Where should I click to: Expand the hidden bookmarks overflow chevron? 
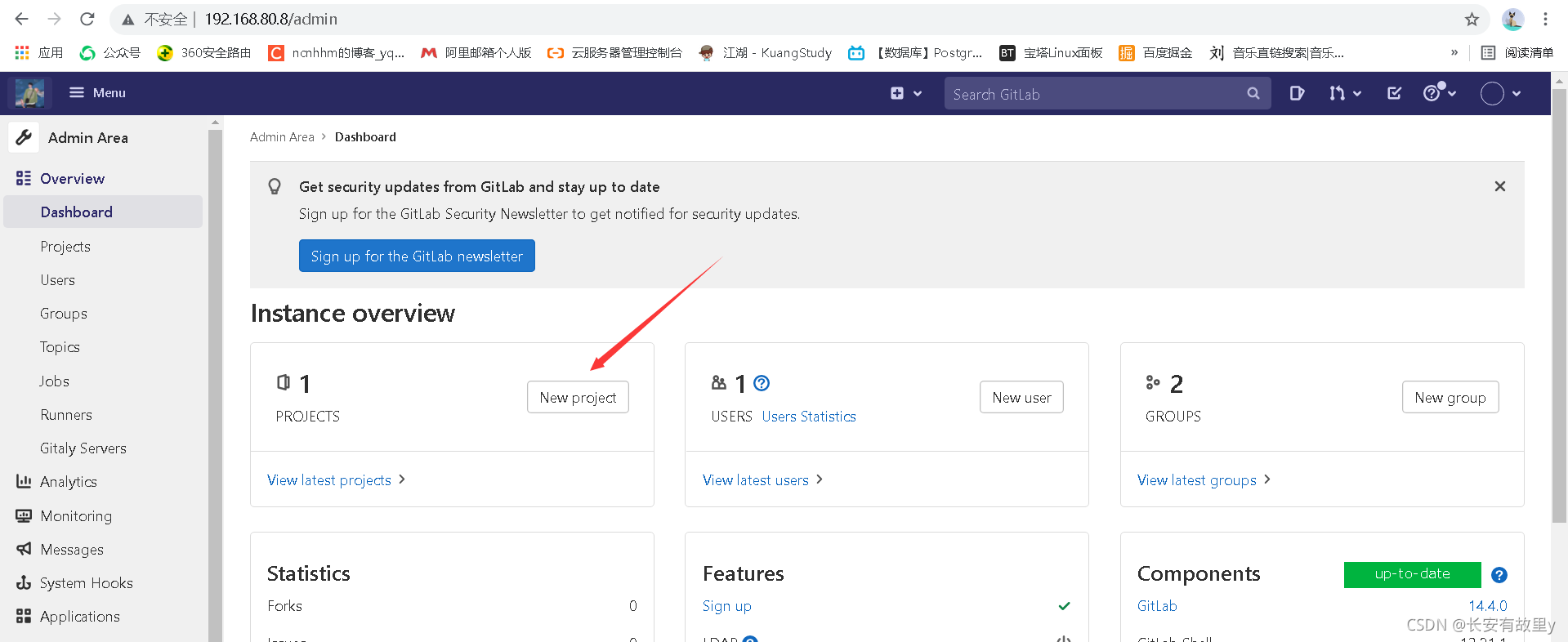1454,52
